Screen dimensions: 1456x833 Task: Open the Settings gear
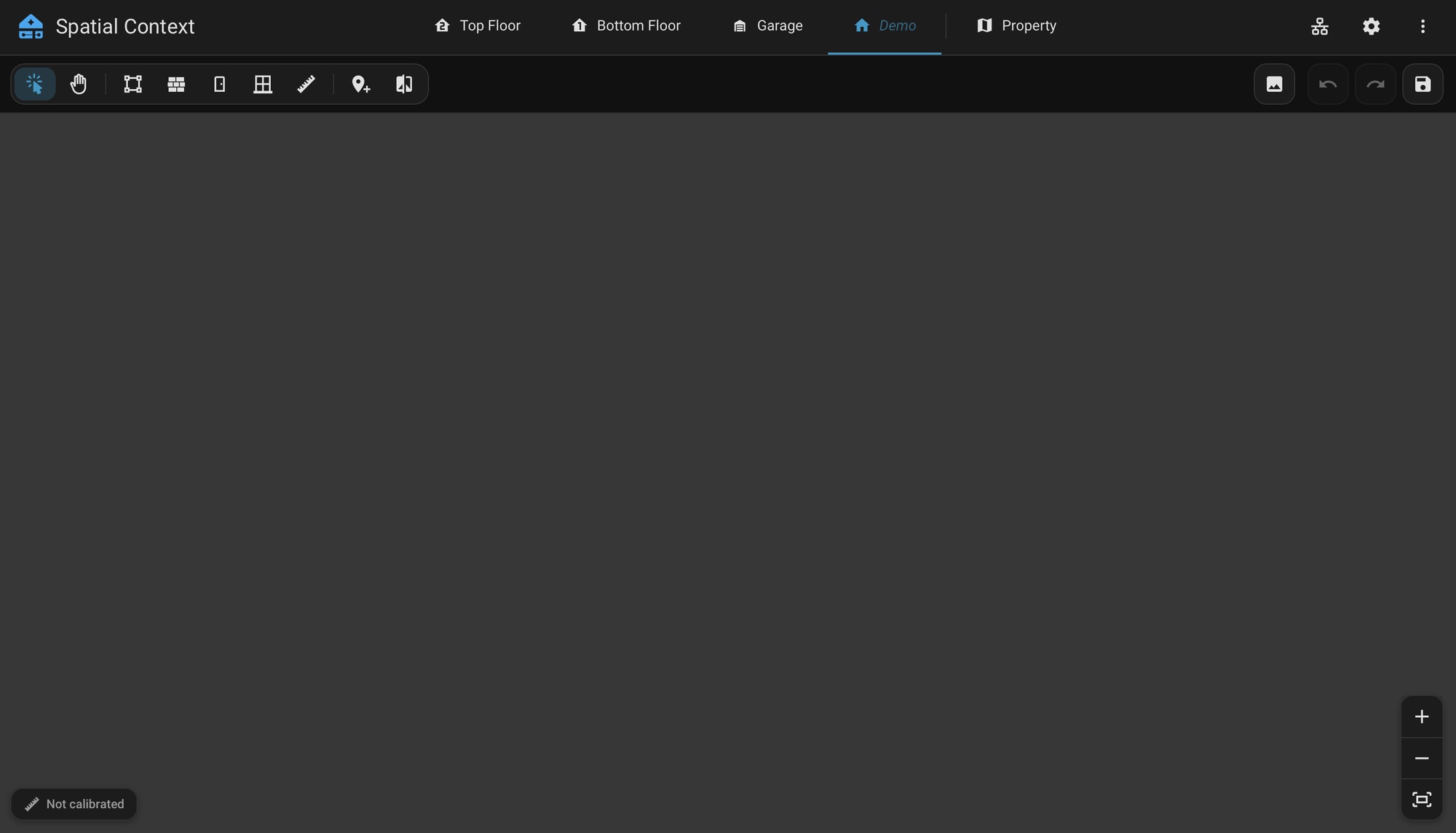[x=1372, y=26]
